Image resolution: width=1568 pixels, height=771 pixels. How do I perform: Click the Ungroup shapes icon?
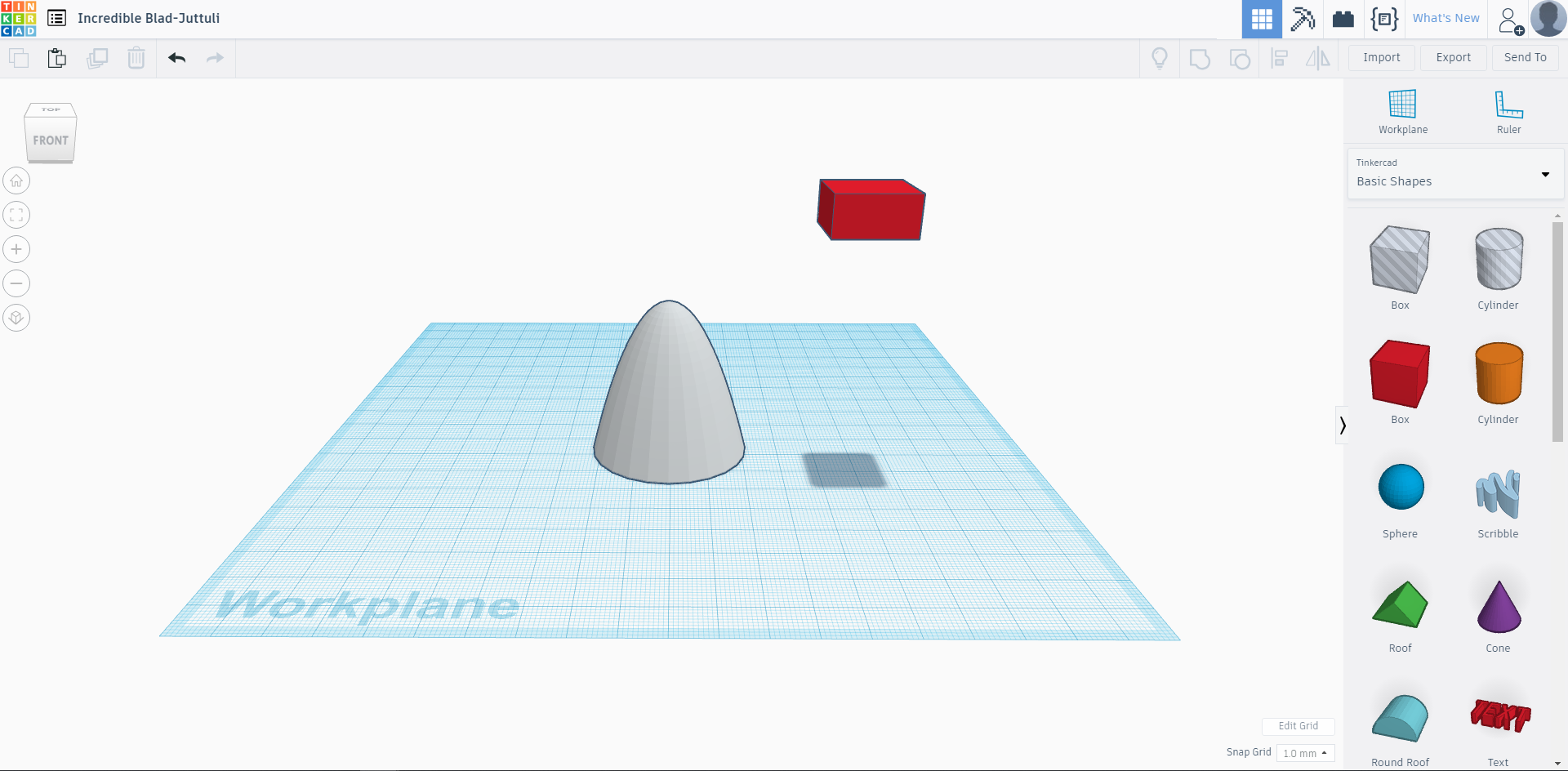1240,59
